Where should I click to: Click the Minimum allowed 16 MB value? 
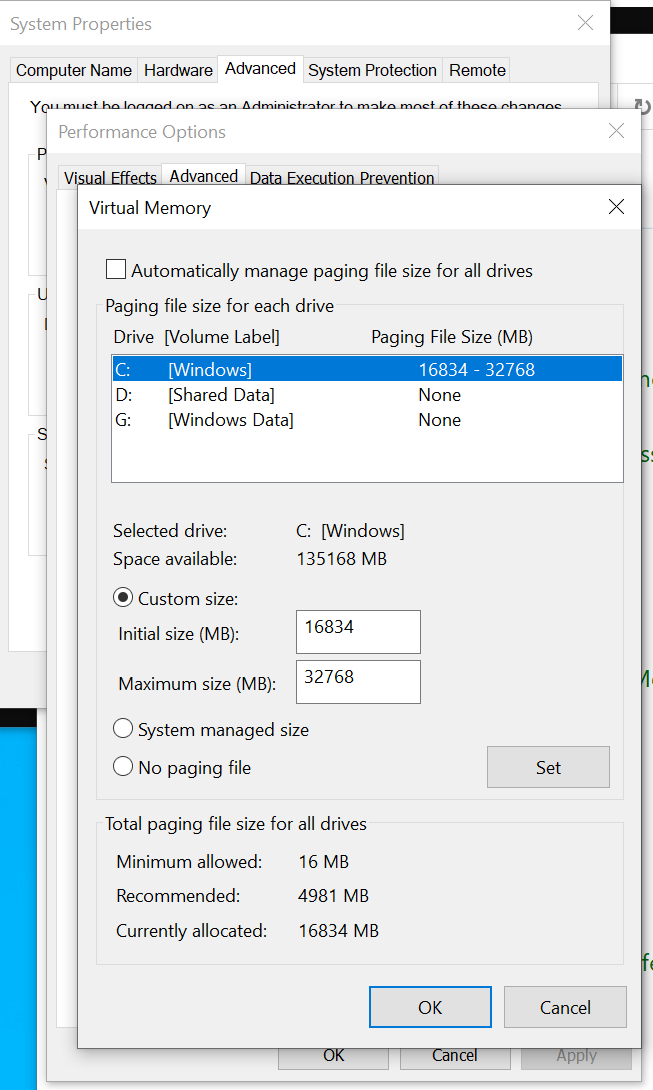tap(323, 861)
